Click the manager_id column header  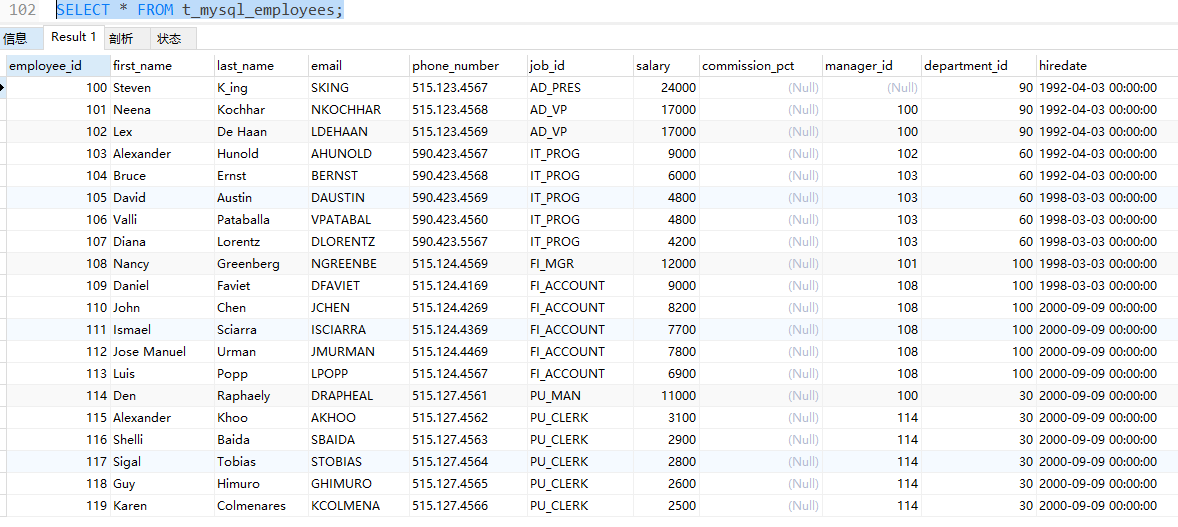click(x=871, y=65)
